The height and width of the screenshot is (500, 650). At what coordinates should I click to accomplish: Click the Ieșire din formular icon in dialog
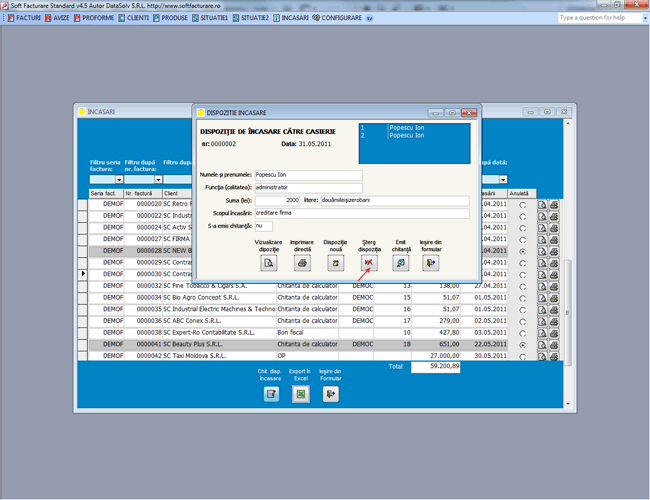(x=431, y=263)
